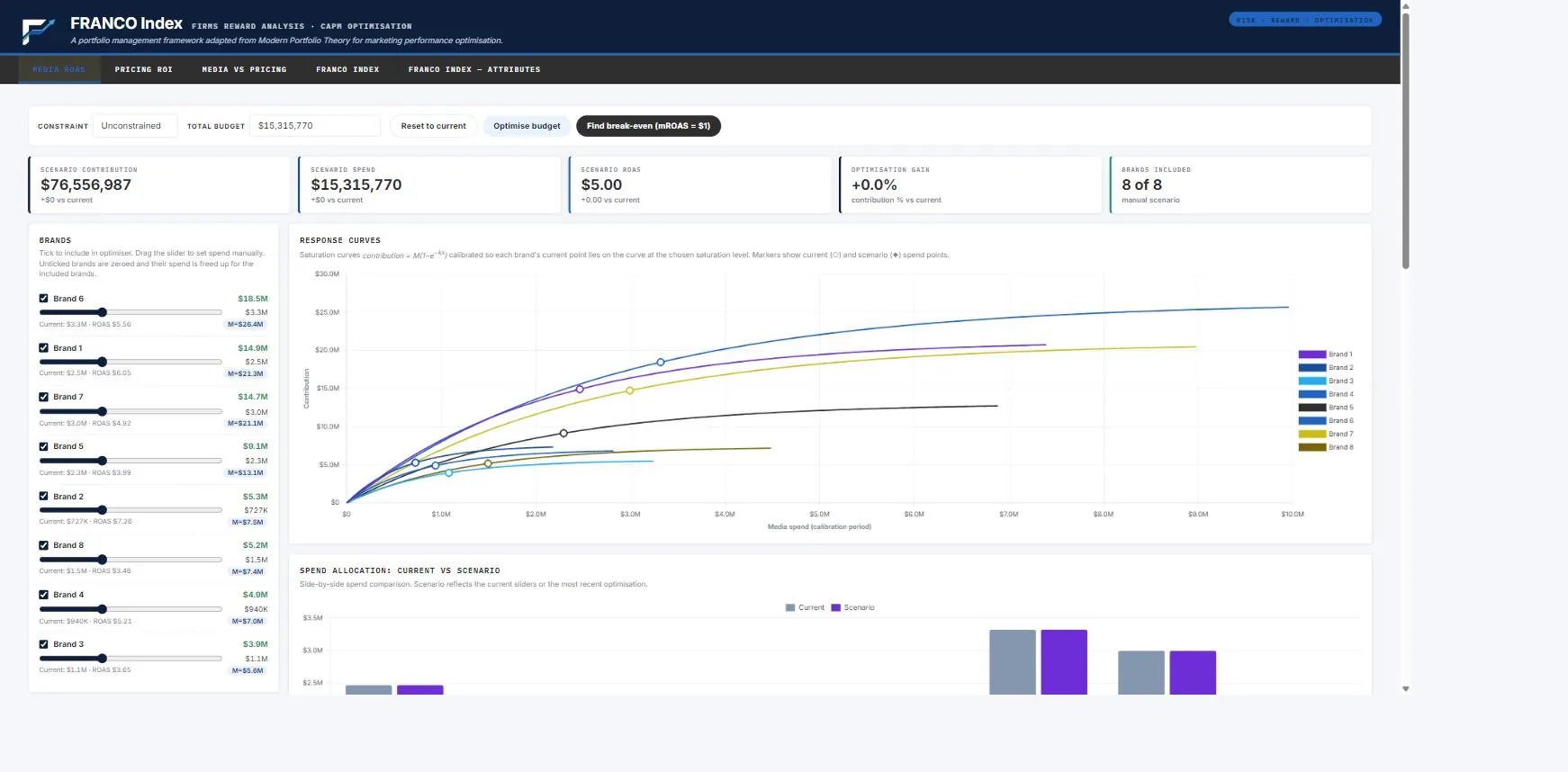Viewport: 1568px width, 772px height.
Task: Go to the Franco Index tab
Action: [347, 69]
